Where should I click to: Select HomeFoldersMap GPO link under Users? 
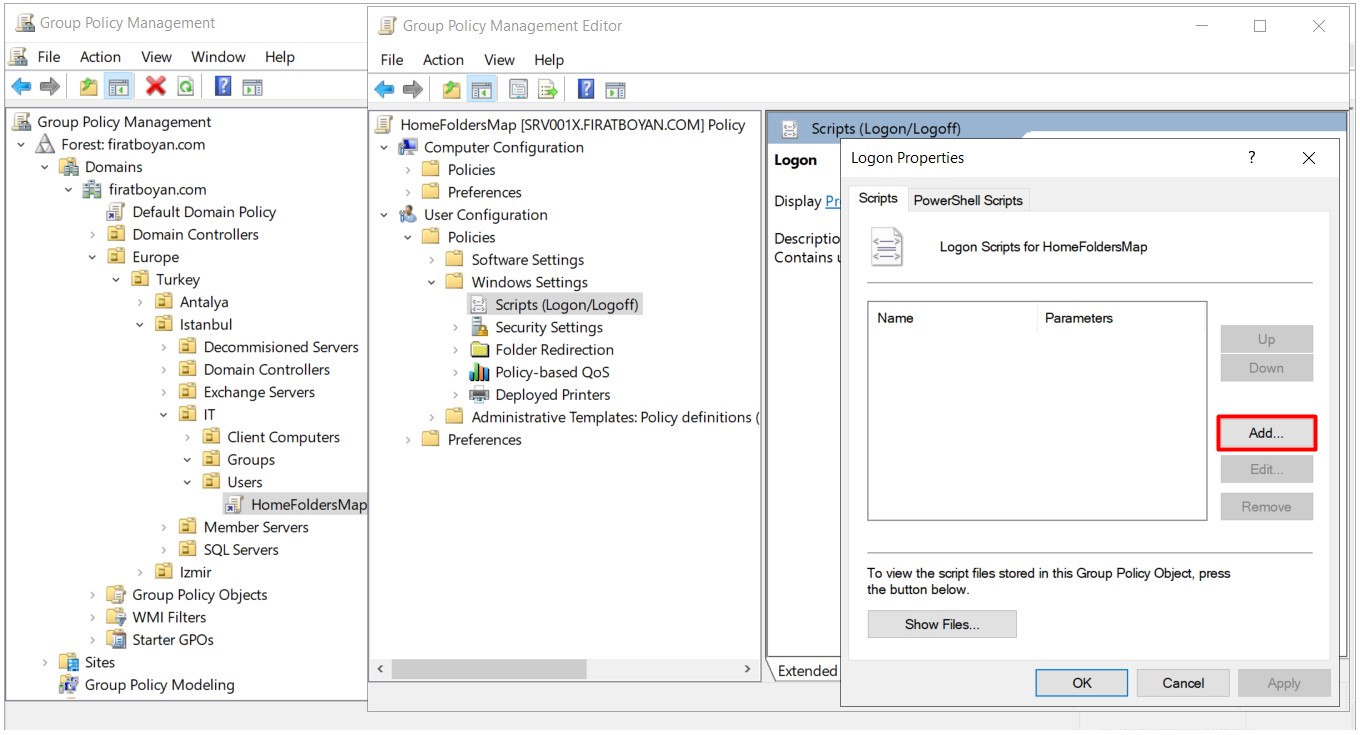pyautogui.click(x=308, y=505)
